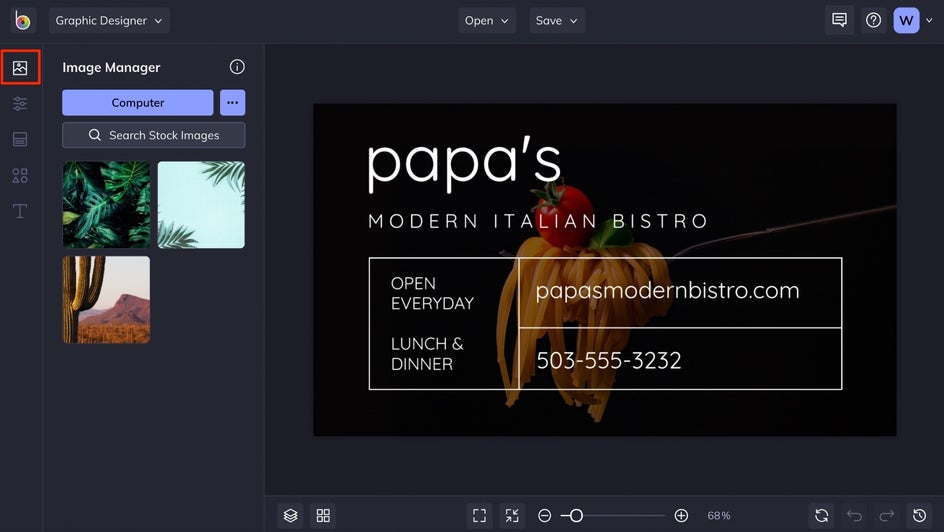944x532 pixels.
Task: Select the palm leaves on blue thumbnail
Action: coord(201,205)
